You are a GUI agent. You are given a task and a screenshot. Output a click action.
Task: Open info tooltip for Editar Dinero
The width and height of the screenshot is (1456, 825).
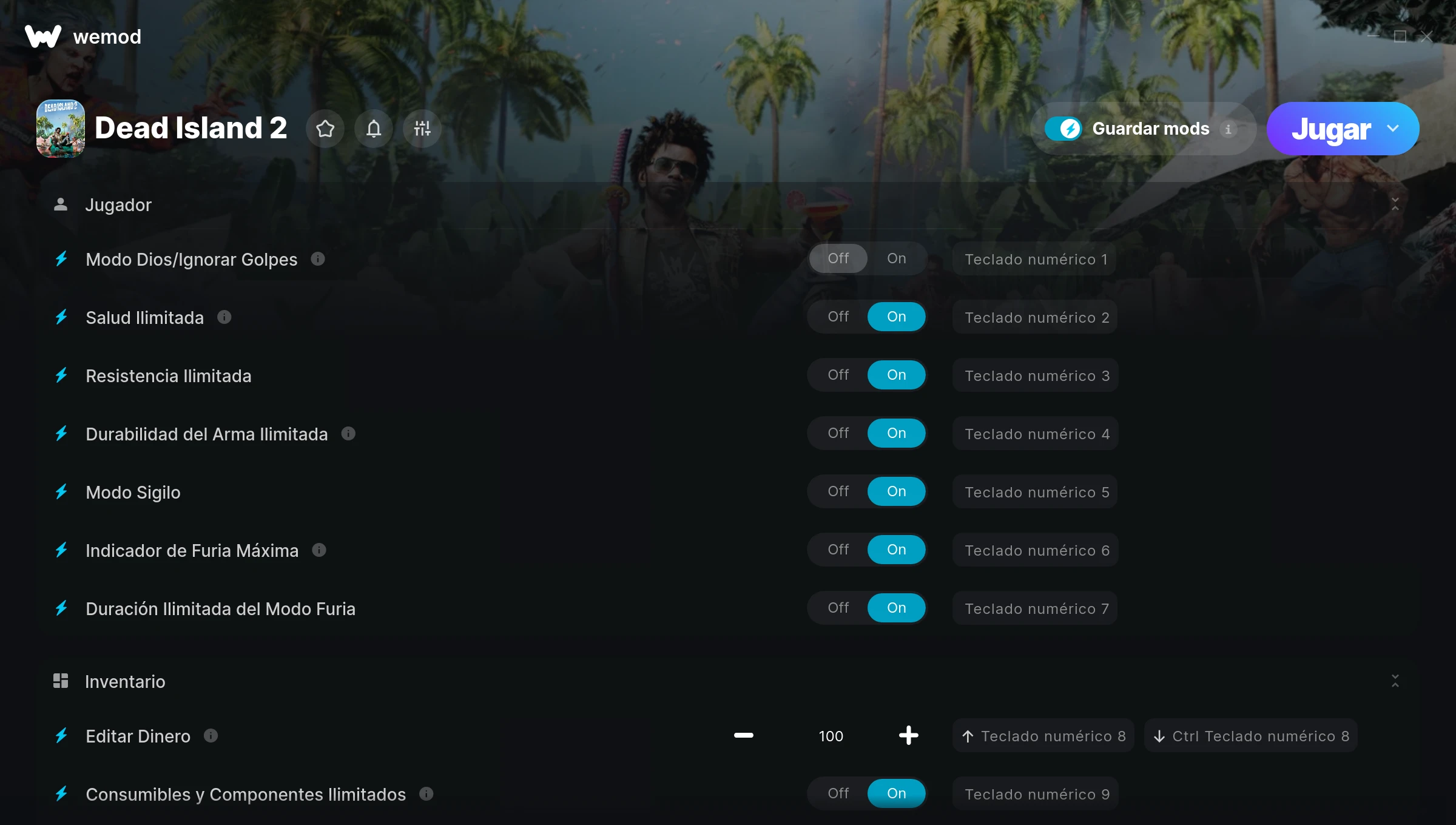pyautogui.click(x=211, y=736)
